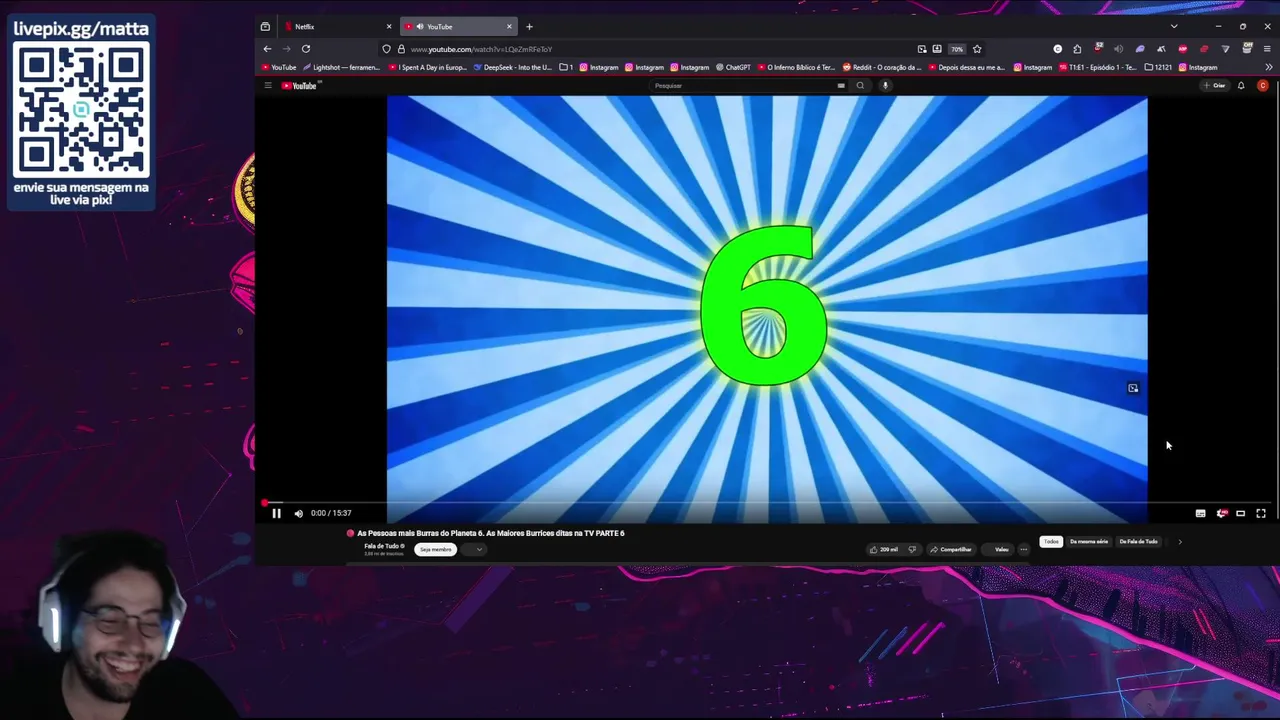Toggle subtitles in the video player
Image resolution: width=1280 pixels, height=720 pixels.
1200,513
